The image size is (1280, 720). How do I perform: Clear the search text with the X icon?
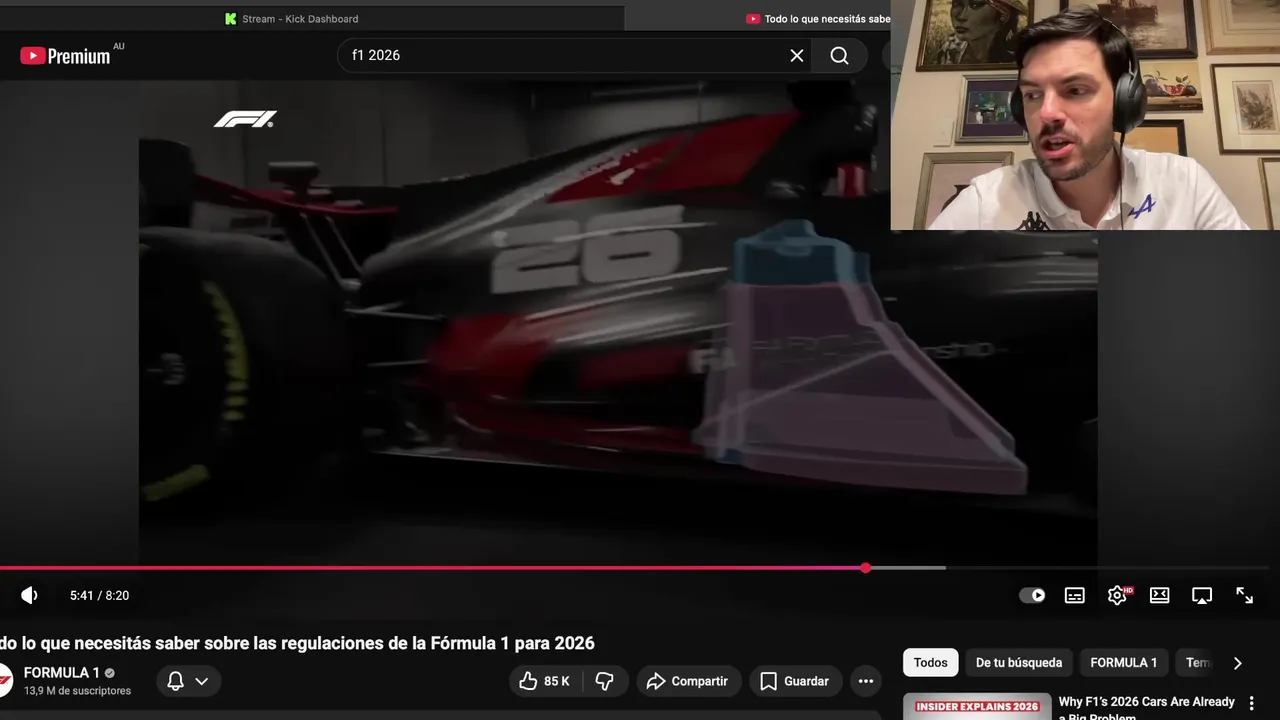797,56
